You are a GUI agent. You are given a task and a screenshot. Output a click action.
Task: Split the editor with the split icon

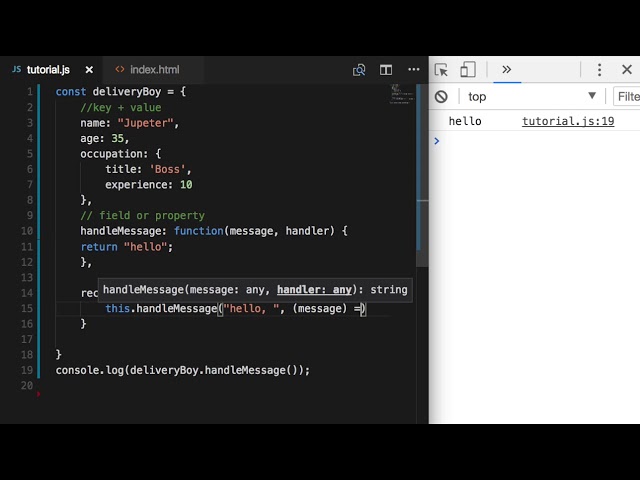click(x=386, y=70)
